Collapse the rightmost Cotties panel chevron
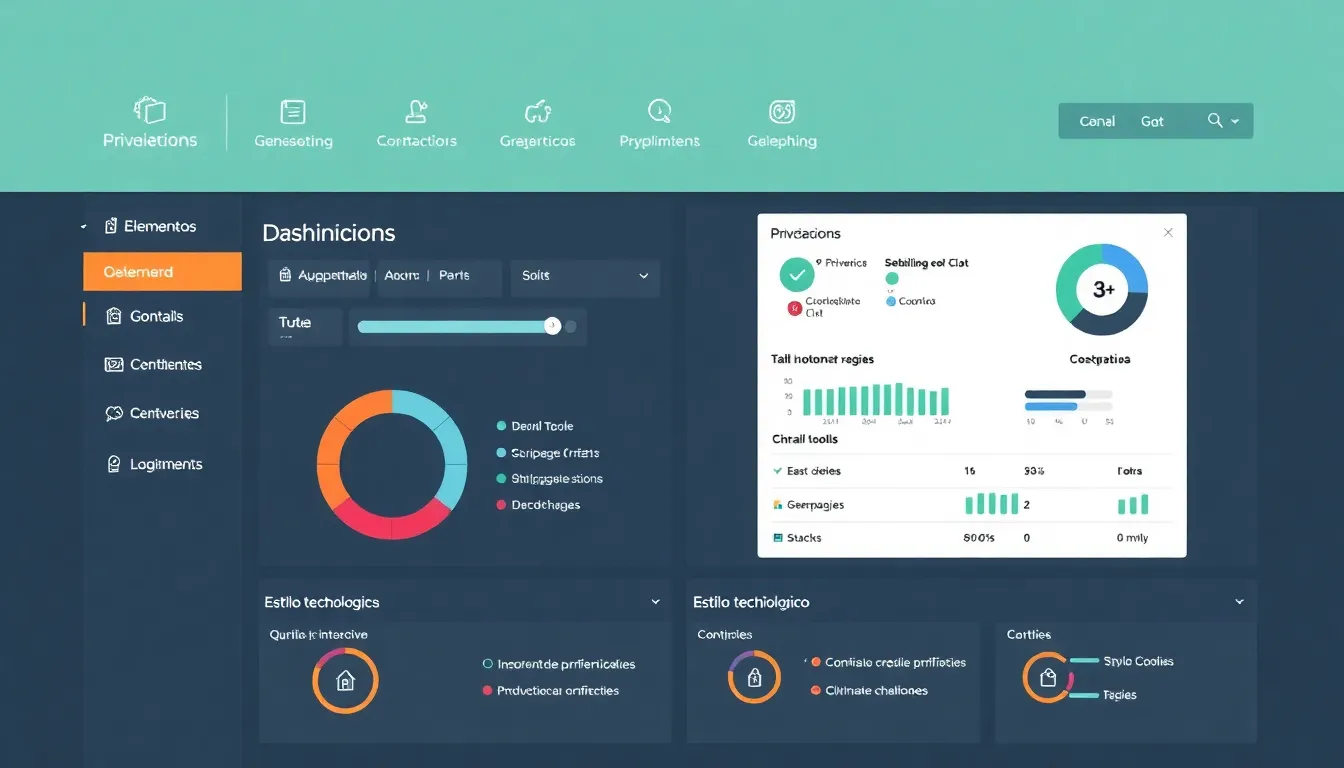 pyautogui.click(x=1239, y=601)
